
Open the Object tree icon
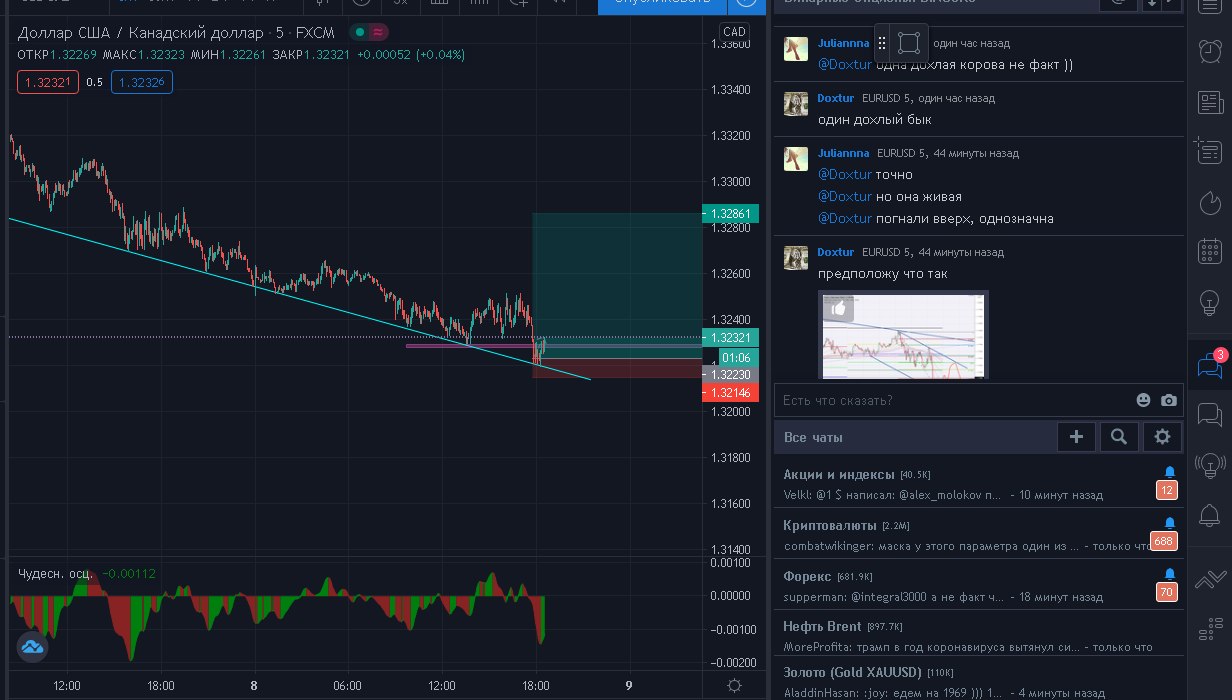(x=1209, y=629)
